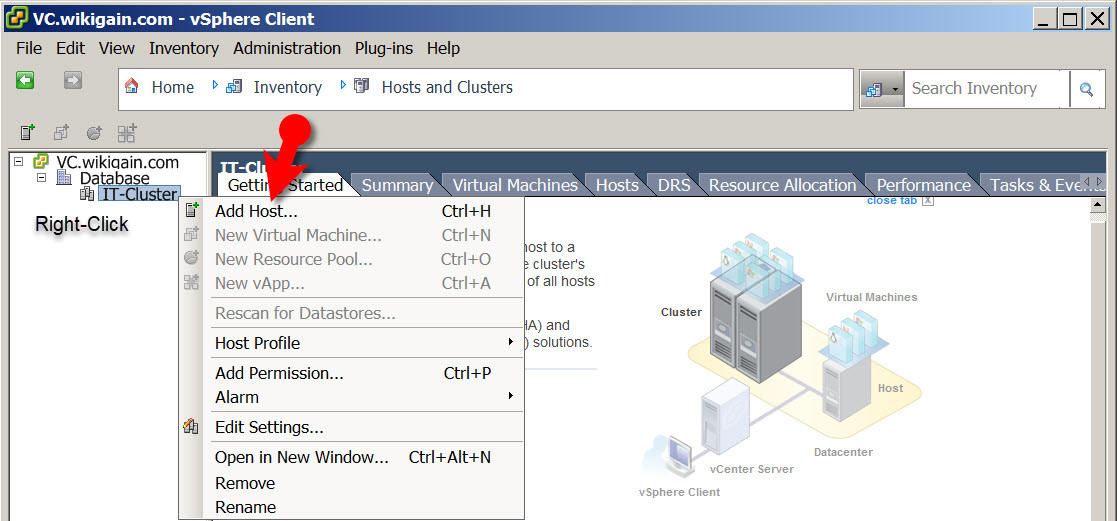Click the New Virtual Machine toolbar icon
The width and height of the screenshot is (1117, 521).
(x=62, y=132)
